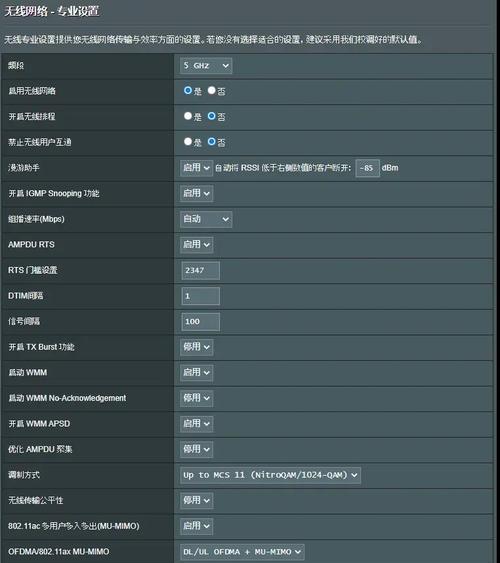The width and height of the screenshot is (500, 563).
Task: Open the 5 GHz band dropdown
Action: coord(206,66)
